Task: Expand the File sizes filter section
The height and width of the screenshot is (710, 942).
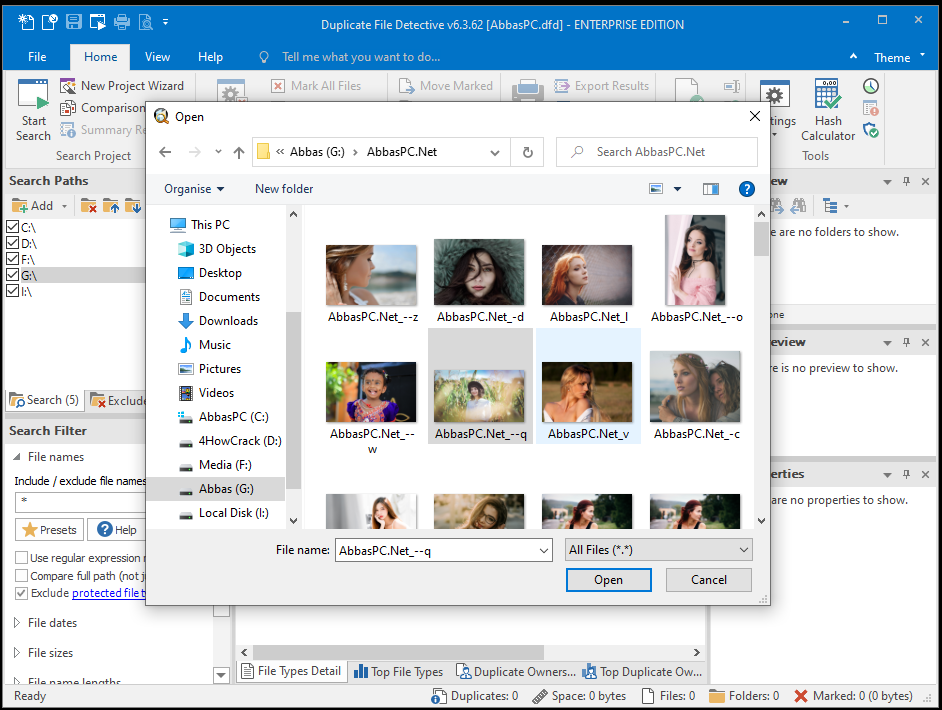Action: [17, 653]
